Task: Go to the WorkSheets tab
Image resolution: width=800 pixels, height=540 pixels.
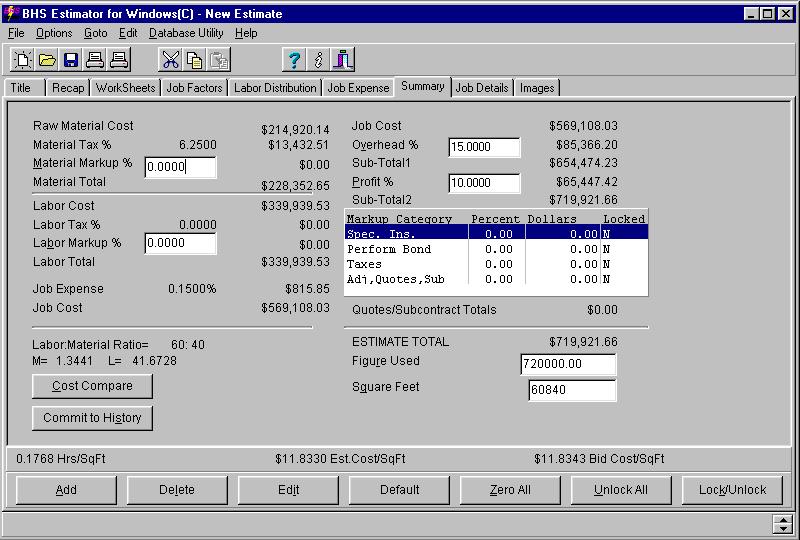Action: tap(125, 88)
